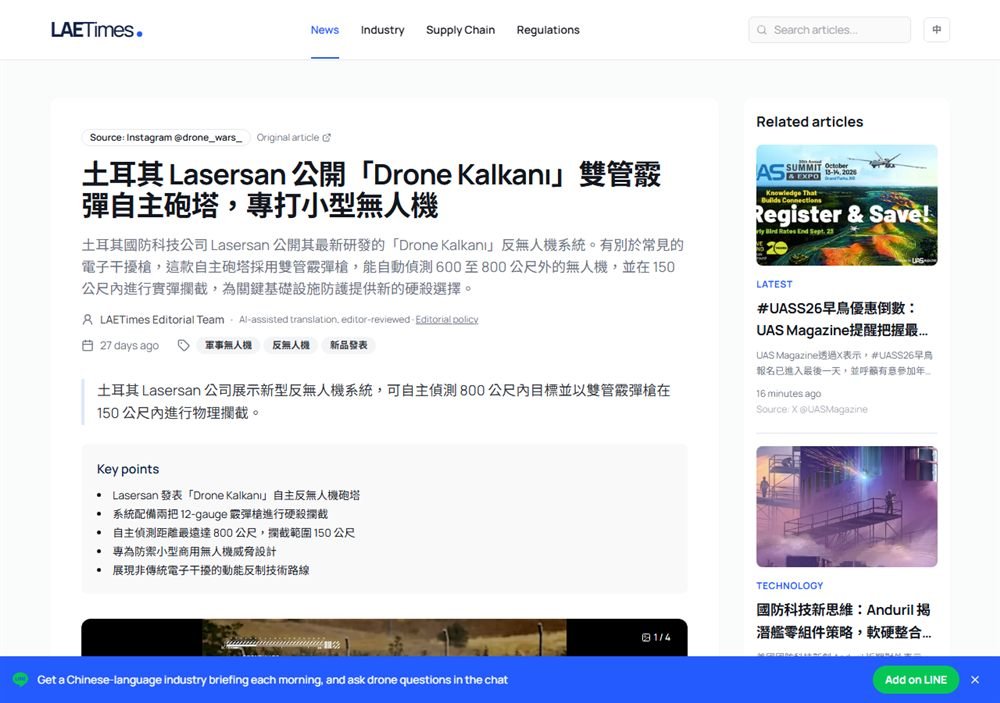View the Editorial policy link
Image resolution: width=1000 pixels, height=703 pixels.
(x=446, y=320)
